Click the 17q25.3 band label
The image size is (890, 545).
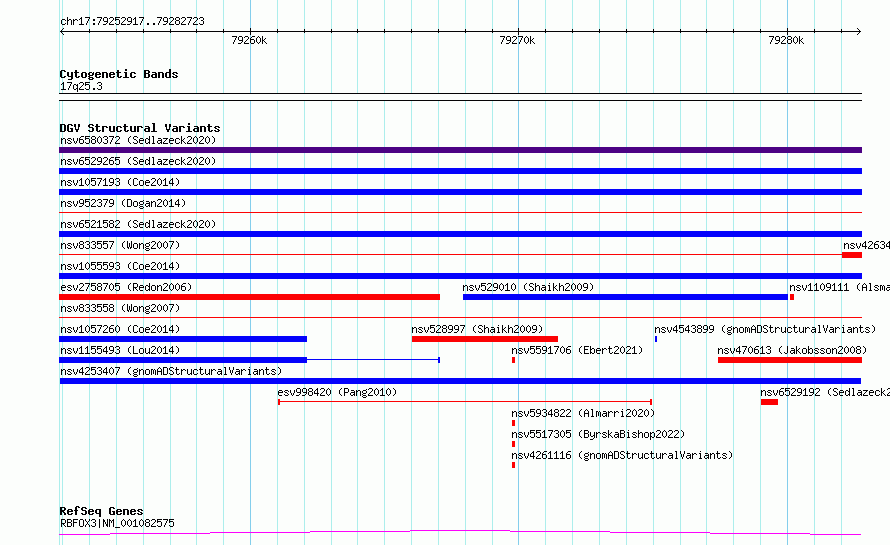coord(81,86)
